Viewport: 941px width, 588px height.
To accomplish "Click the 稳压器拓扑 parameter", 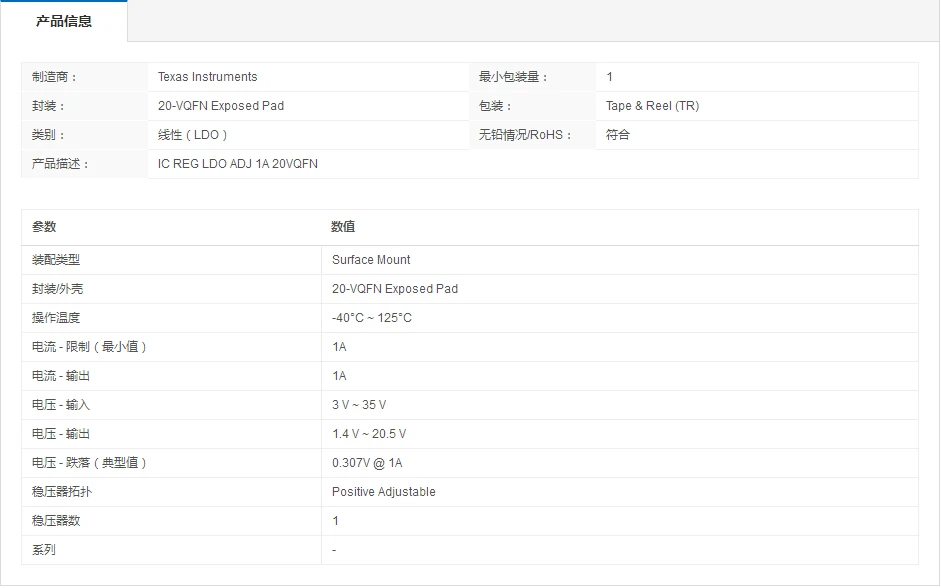I will (x=62, y=492).
